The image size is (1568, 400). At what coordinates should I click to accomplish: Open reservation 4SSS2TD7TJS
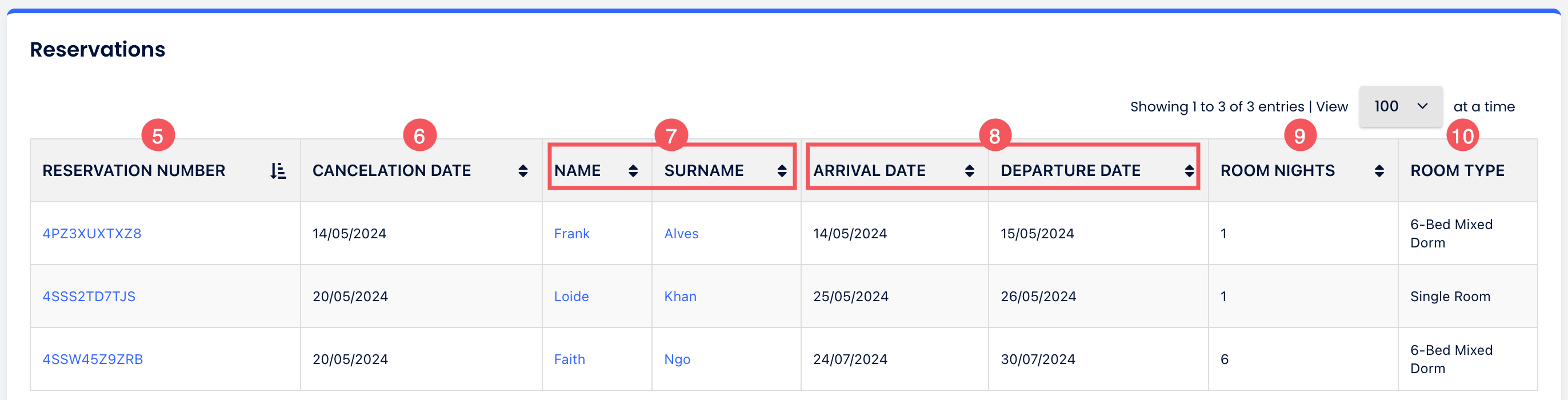coord(89,297)
